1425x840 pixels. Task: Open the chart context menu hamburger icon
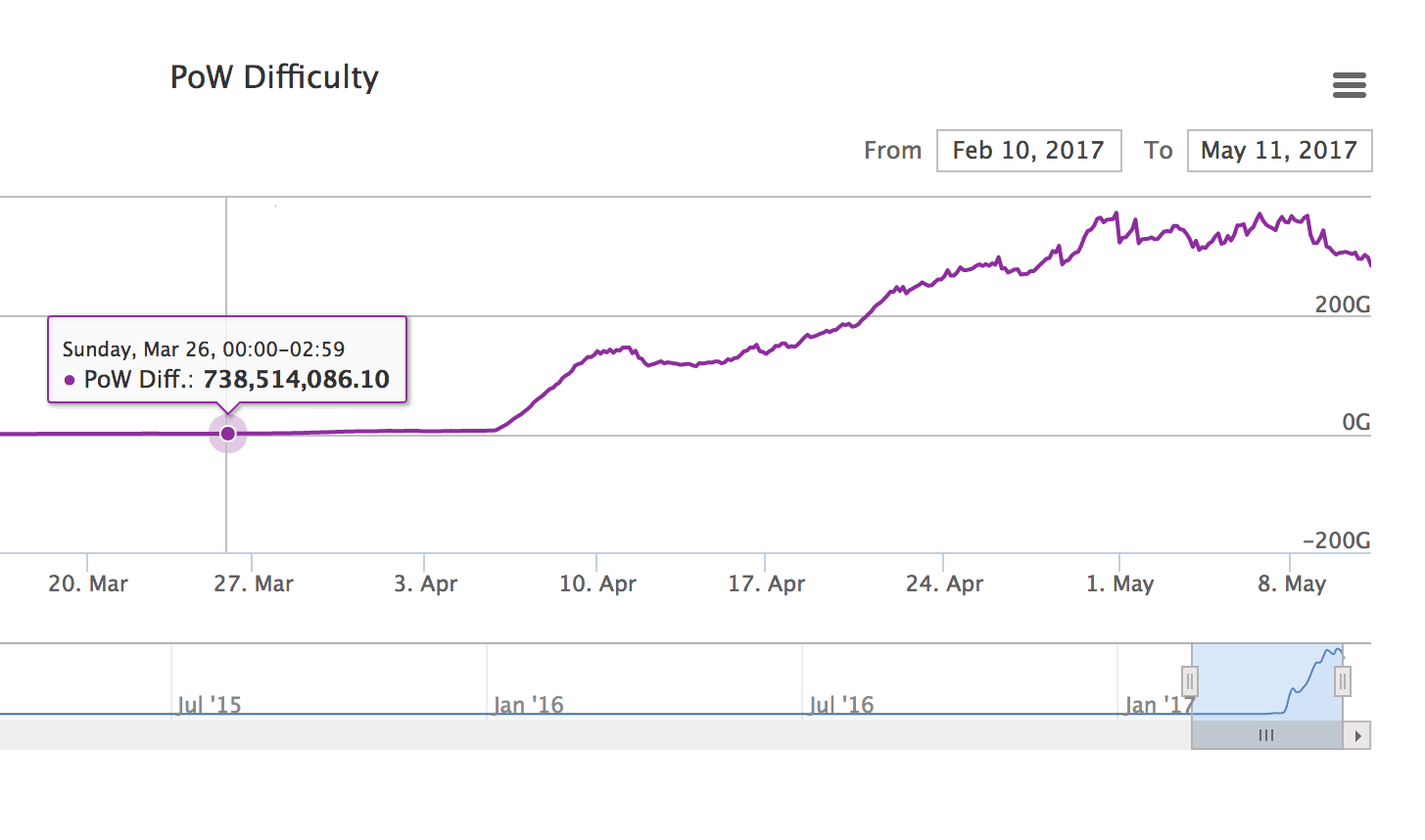(1349, 85)
